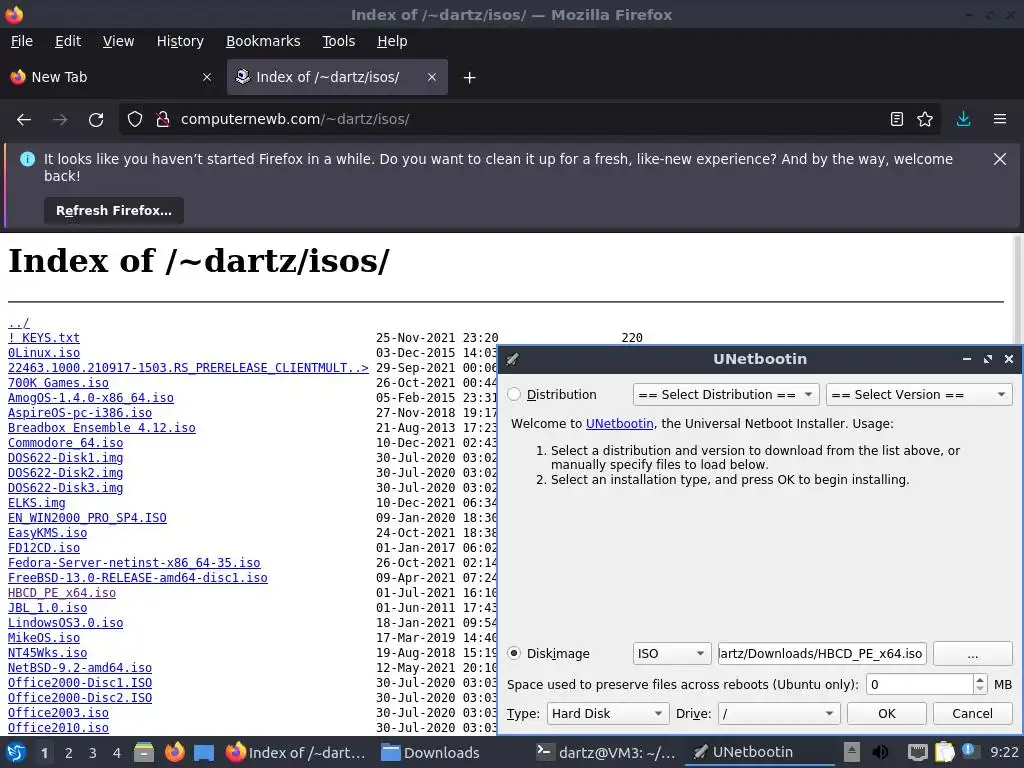Viewport: 1024px width, 768px height.
Task: Open the network connection tray icon
Action: [x=917, y=752]
